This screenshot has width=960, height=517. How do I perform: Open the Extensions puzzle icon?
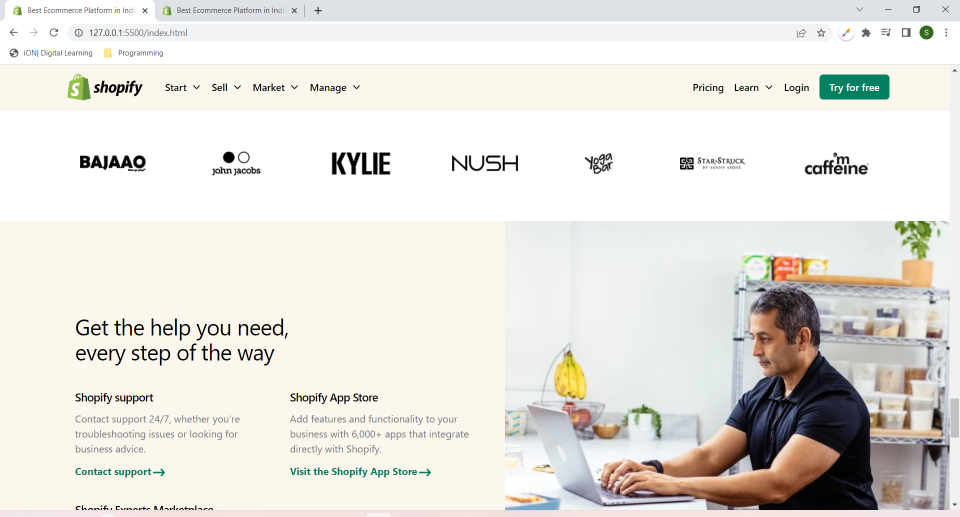coord(866,32)
